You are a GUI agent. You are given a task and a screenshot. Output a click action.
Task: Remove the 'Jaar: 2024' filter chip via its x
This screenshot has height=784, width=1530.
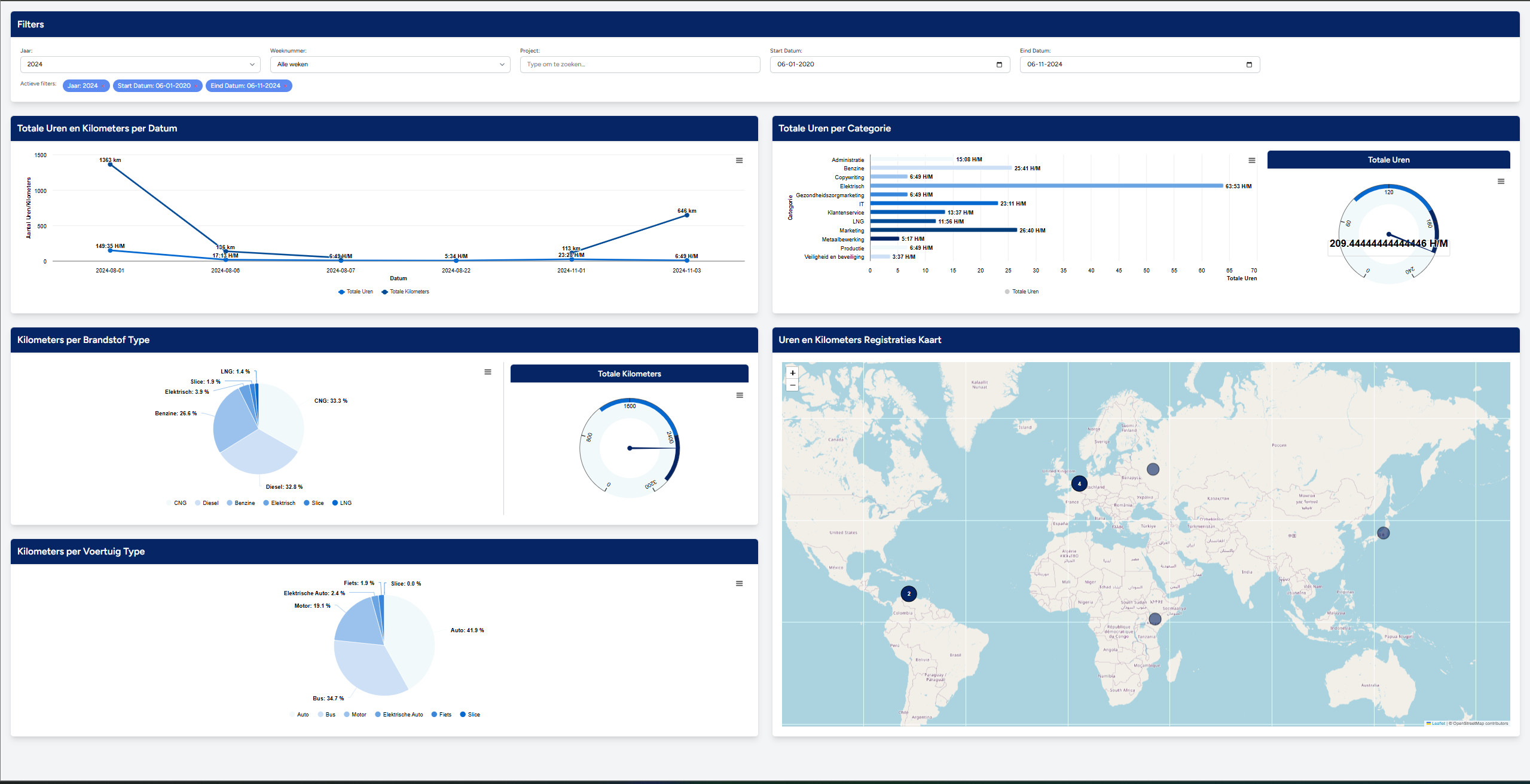[103, 86]
